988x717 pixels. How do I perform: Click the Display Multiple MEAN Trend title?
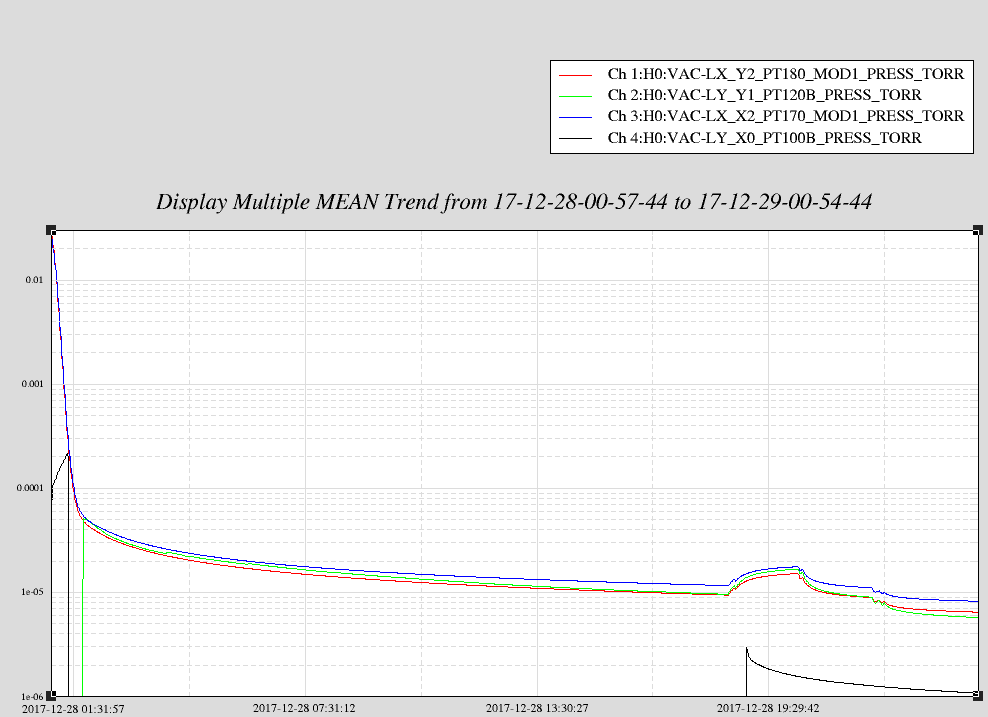[x=514, y=202]
